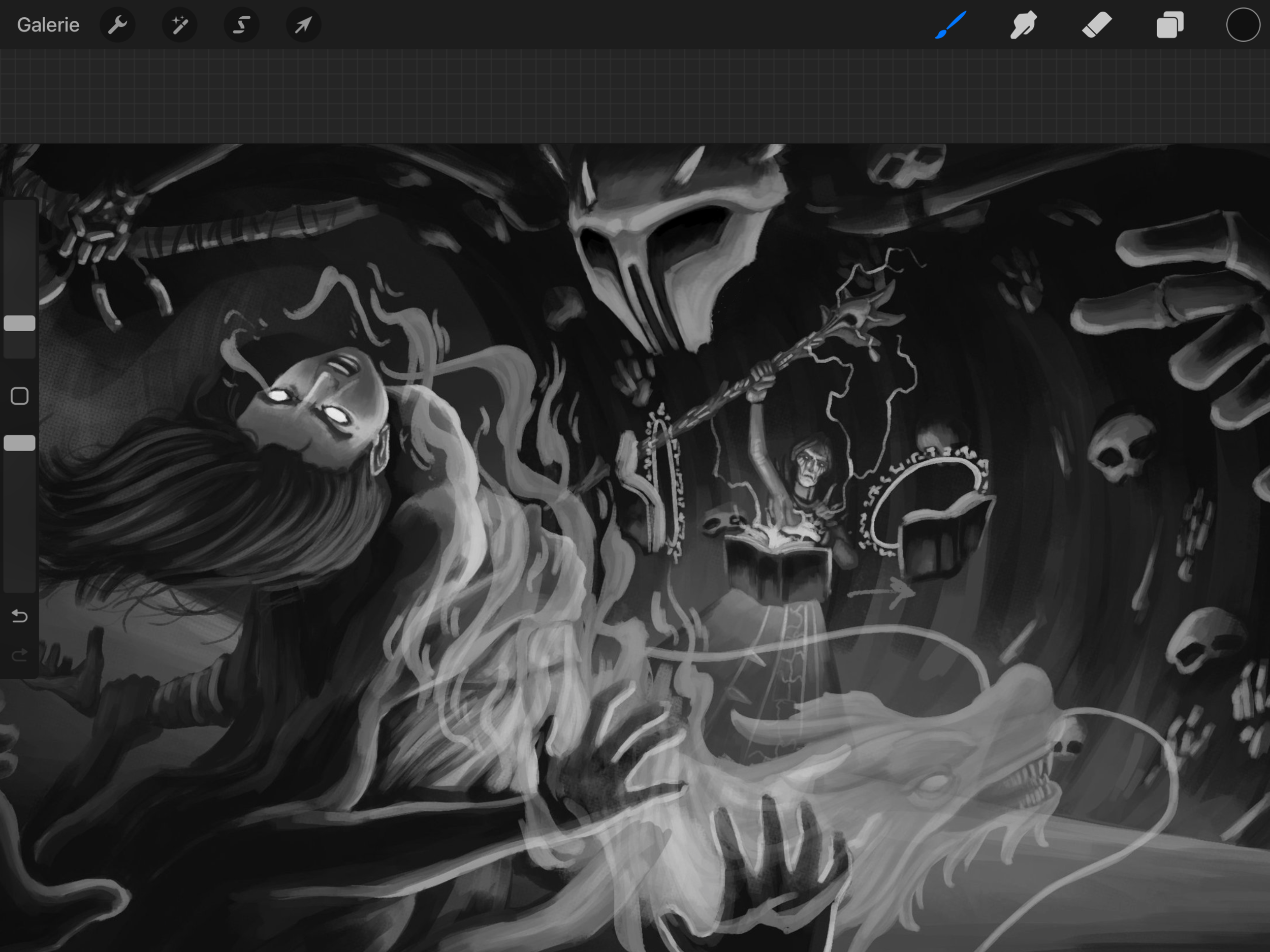
Task: Open the Galerie view
Action: coord(48,25)
